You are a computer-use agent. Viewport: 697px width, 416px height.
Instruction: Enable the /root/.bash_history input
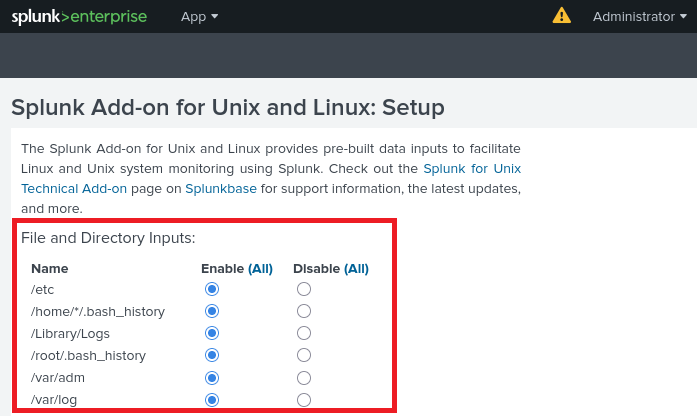click(x=211, y=355)
